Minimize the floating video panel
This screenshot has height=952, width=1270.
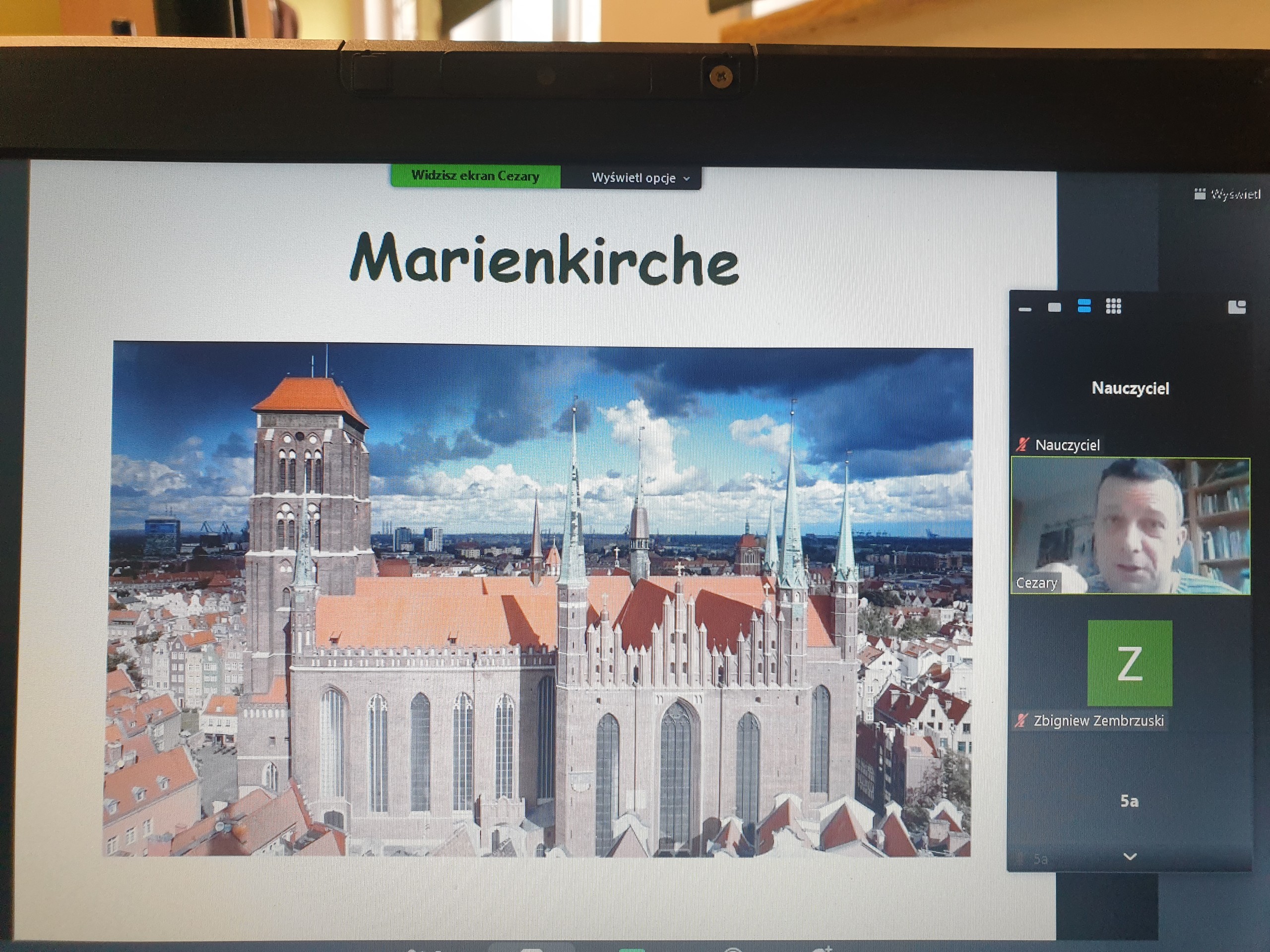1025,309
